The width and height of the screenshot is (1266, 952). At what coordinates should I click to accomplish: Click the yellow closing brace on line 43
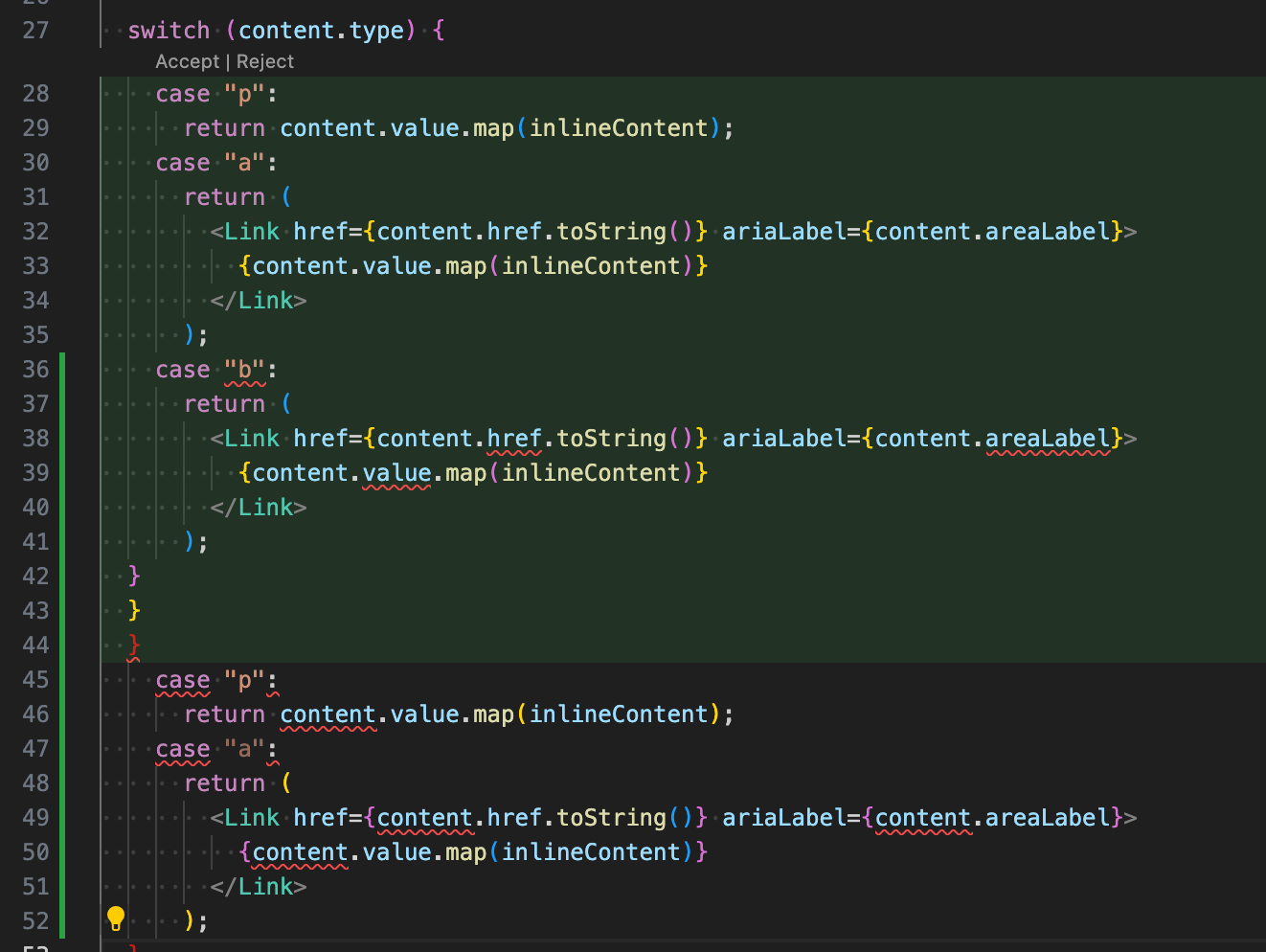[x=134, y=611]
